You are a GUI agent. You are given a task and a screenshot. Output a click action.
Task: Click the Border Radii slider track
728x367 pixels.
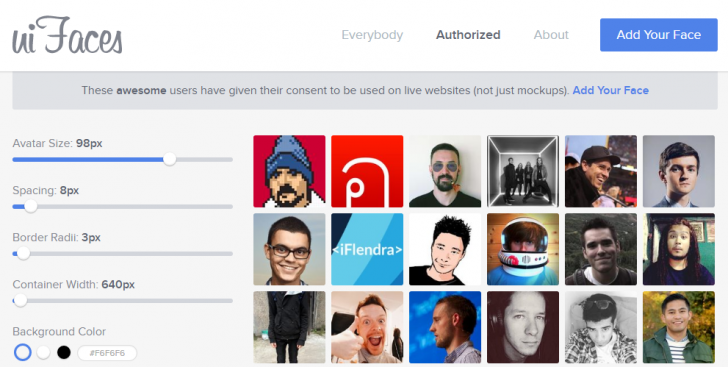tap(123, 254)
